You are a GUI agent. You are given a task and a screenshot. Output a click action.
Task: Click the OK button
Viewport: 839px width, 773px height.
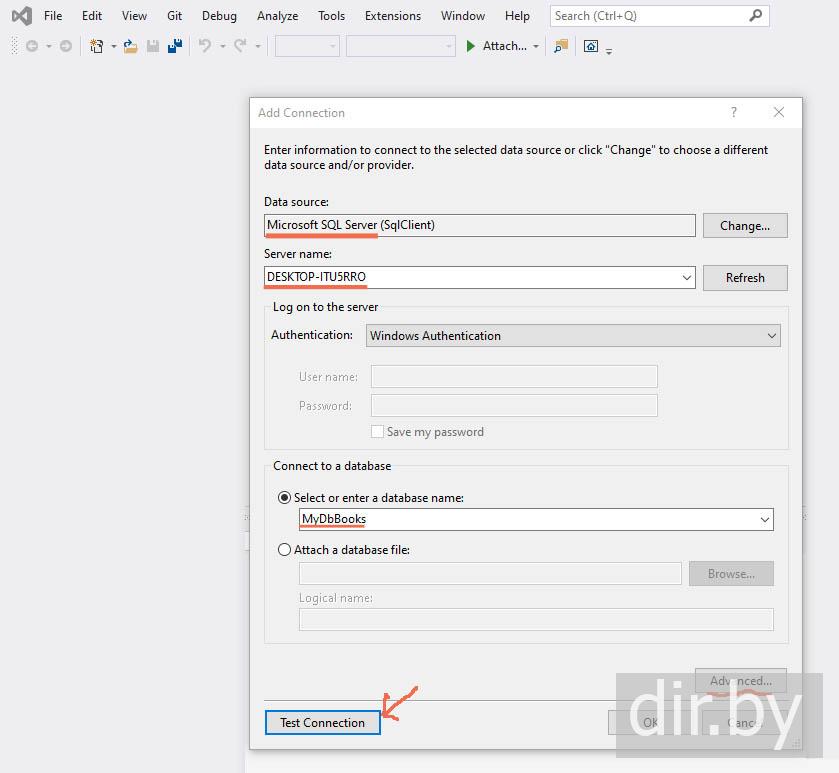click(x=651, y=723)
